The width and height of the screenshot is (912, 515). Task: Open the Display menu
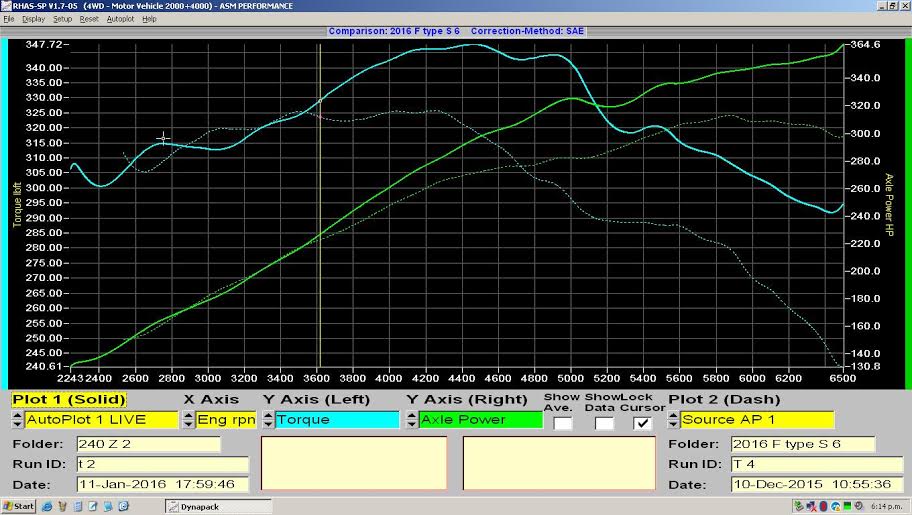[x=33, y=19]
